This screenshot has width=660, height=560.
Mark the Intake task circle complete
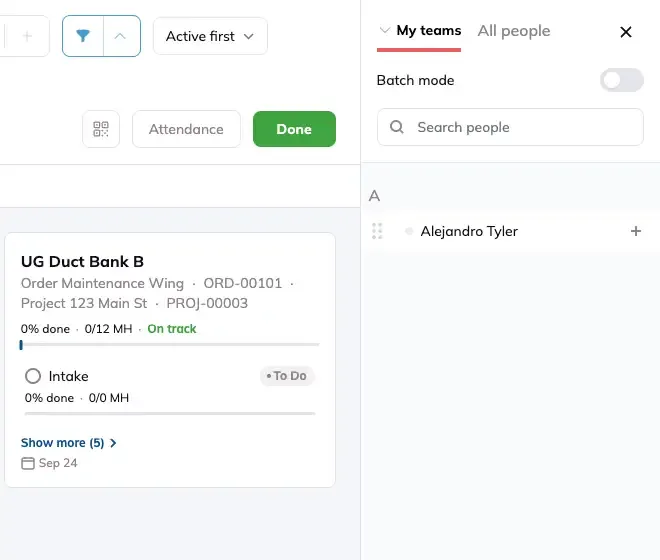[x=33, y=376]
